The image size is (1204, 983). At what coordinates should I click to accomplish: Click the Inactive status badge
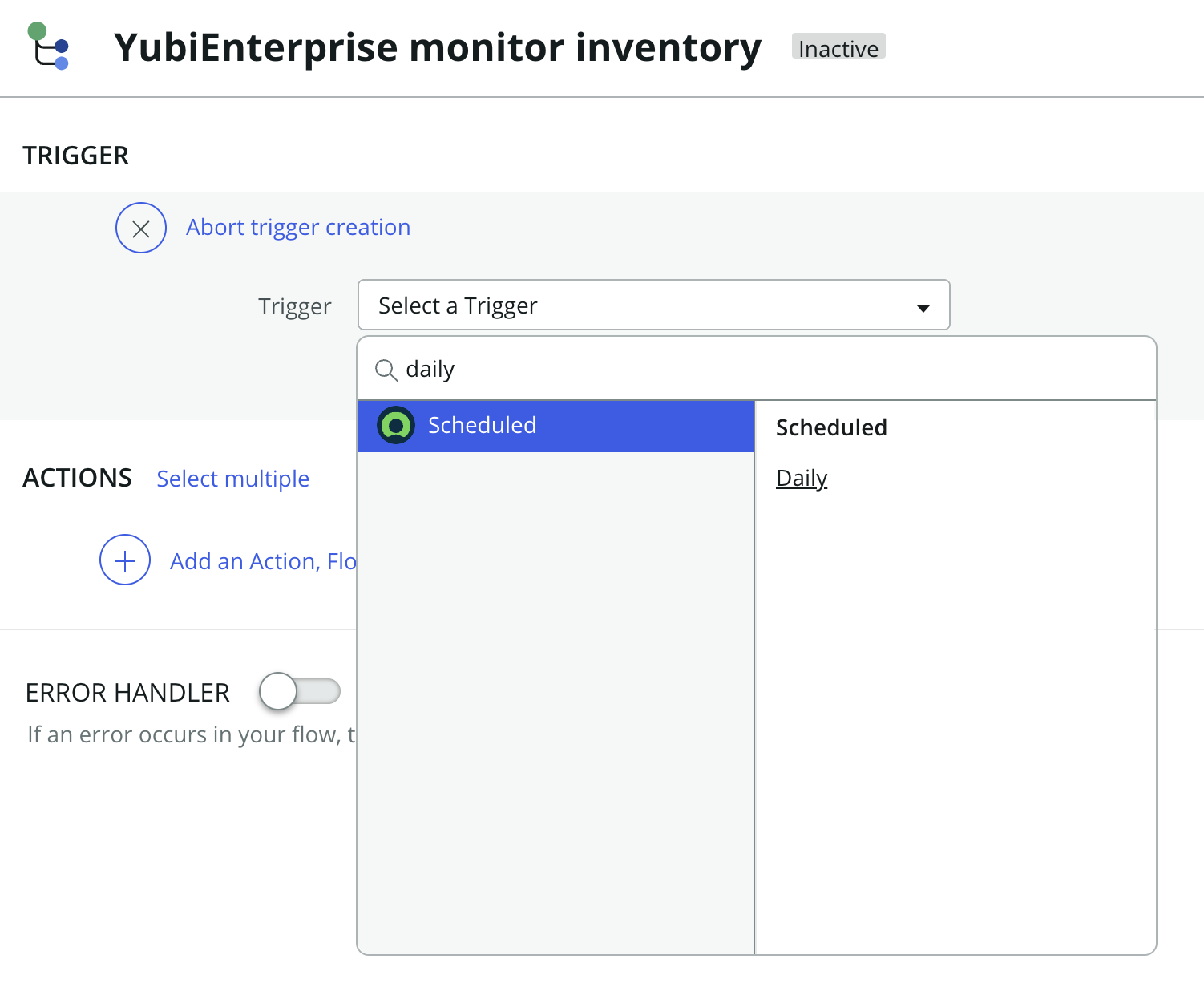click(x=838, y=47)
